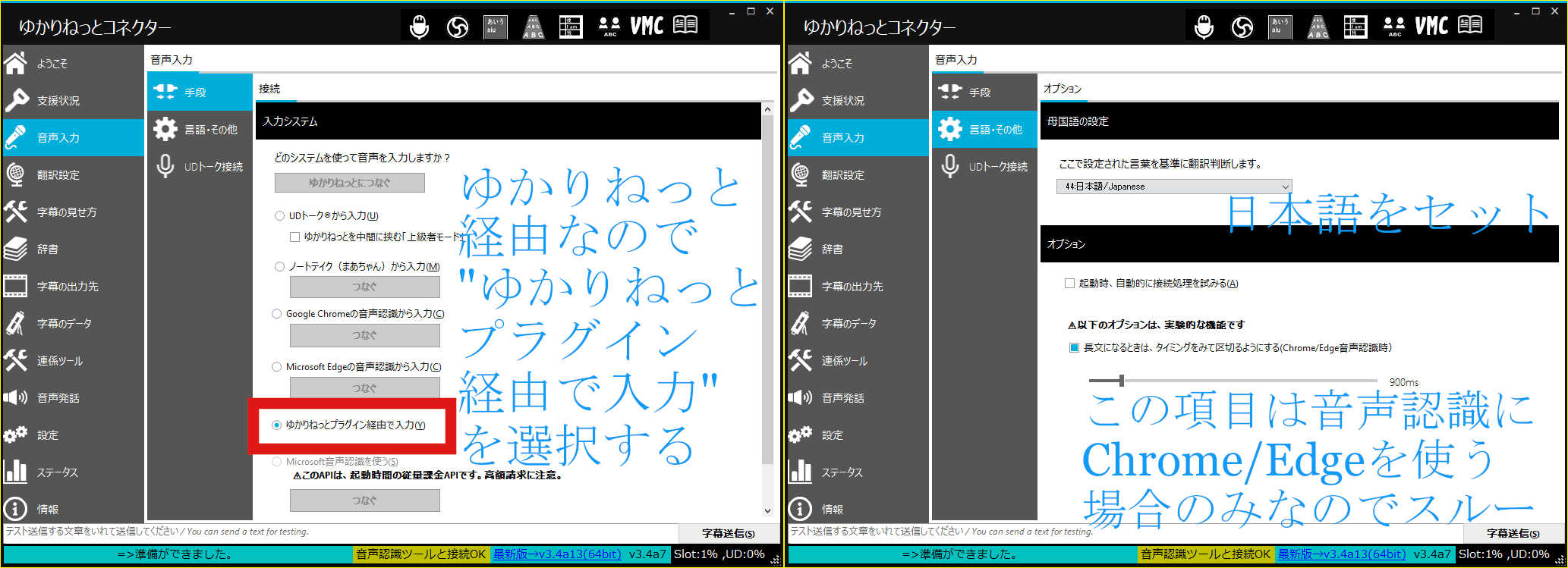Click test text input field in left window
This screenshot has height=568, width=1568.
[340, 532]
